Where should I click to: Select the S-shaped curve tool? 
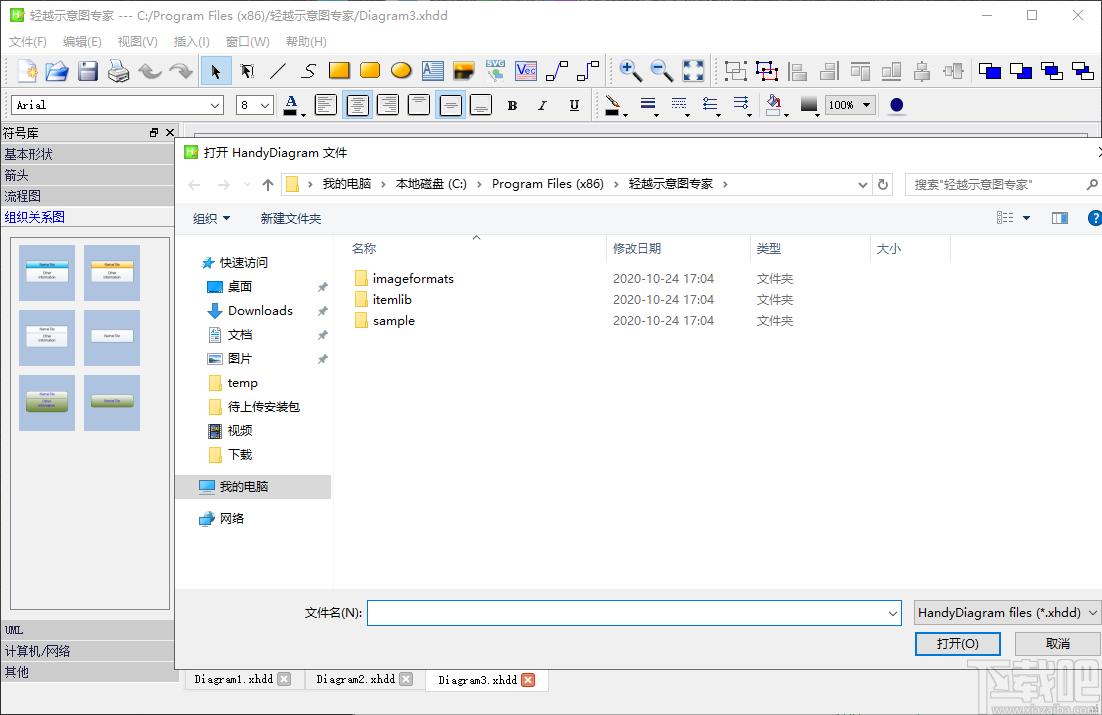pos(309,71)
